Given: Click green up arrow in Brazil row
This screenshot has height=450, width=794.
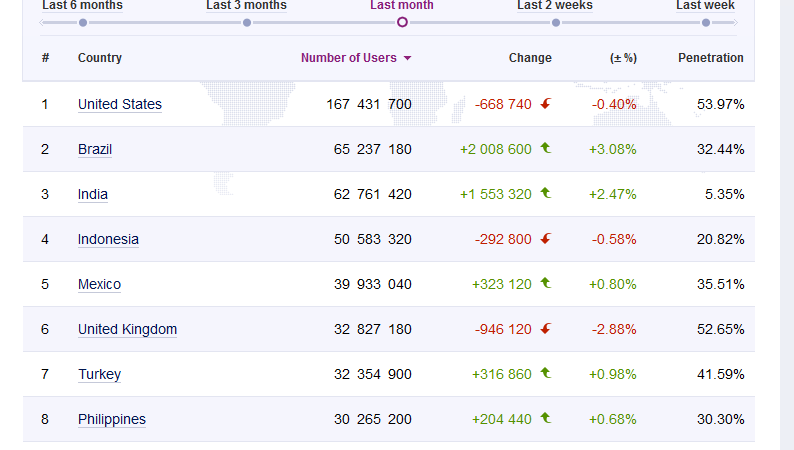Looking at the screenshot, I should click(546, 148).
